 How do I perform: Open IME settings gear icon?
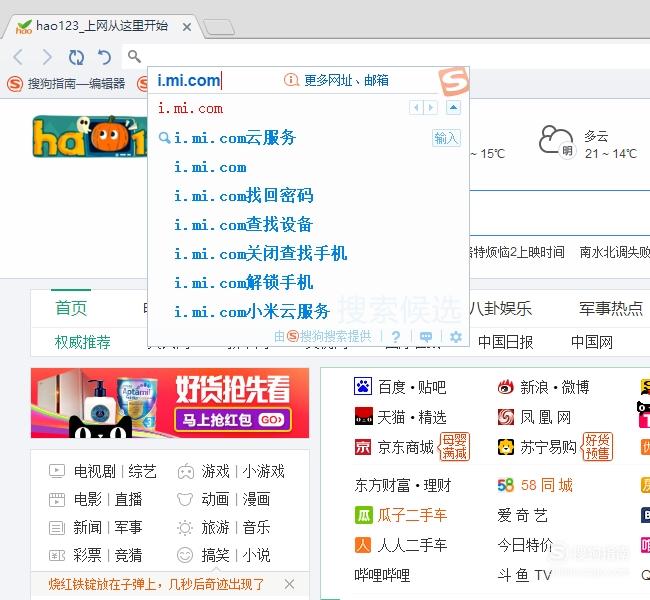click(456, 337)
